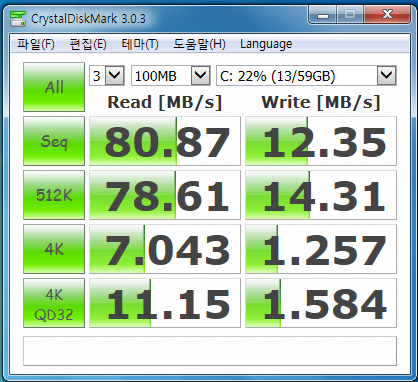This screenshot has width=418, height=382.
Task: Click the Read [MB/s] column header
Action: point(165,102)
